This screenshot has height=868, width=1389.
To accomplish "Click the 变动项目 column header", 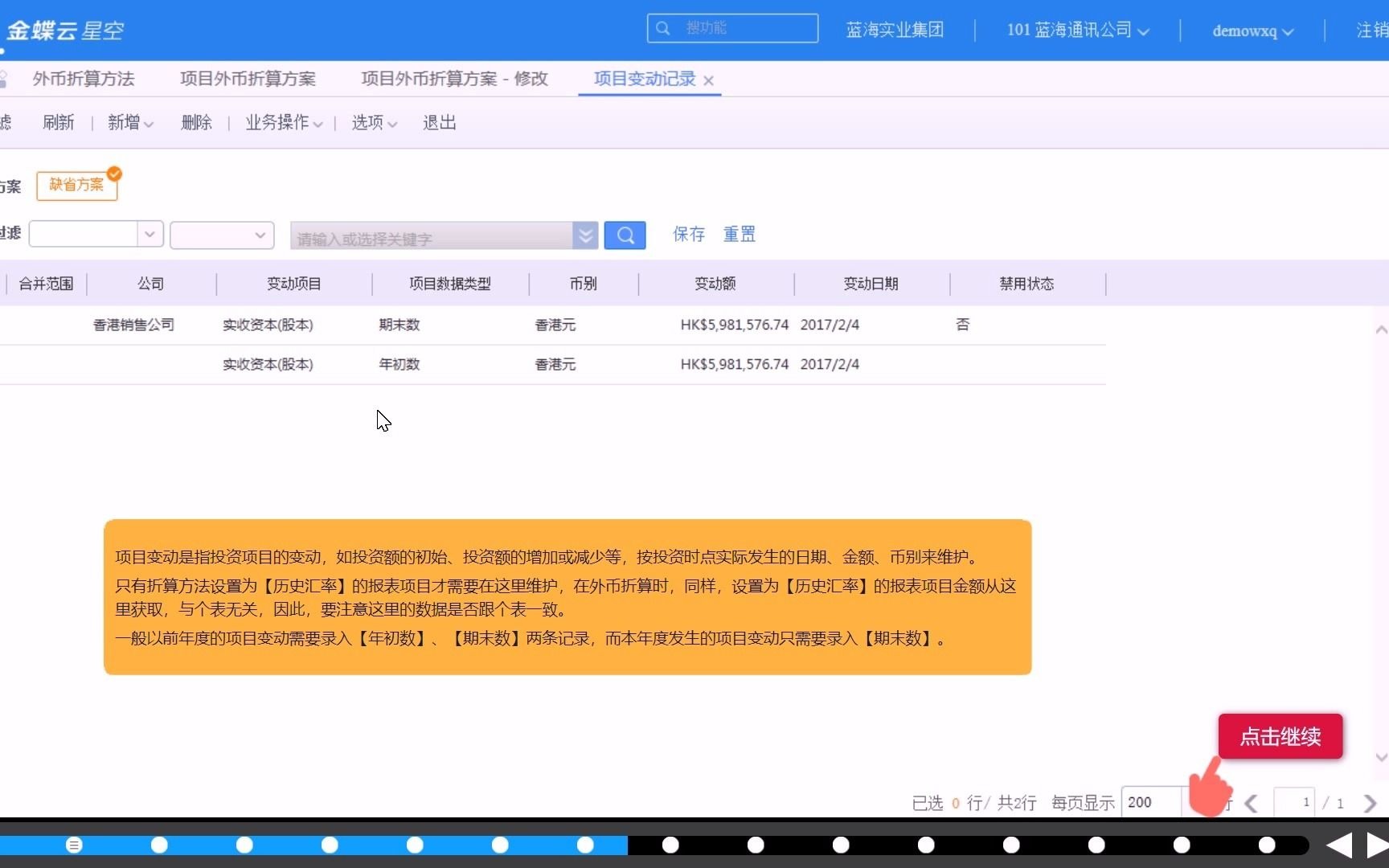I will pyautogui.click(x=294, y=284).
